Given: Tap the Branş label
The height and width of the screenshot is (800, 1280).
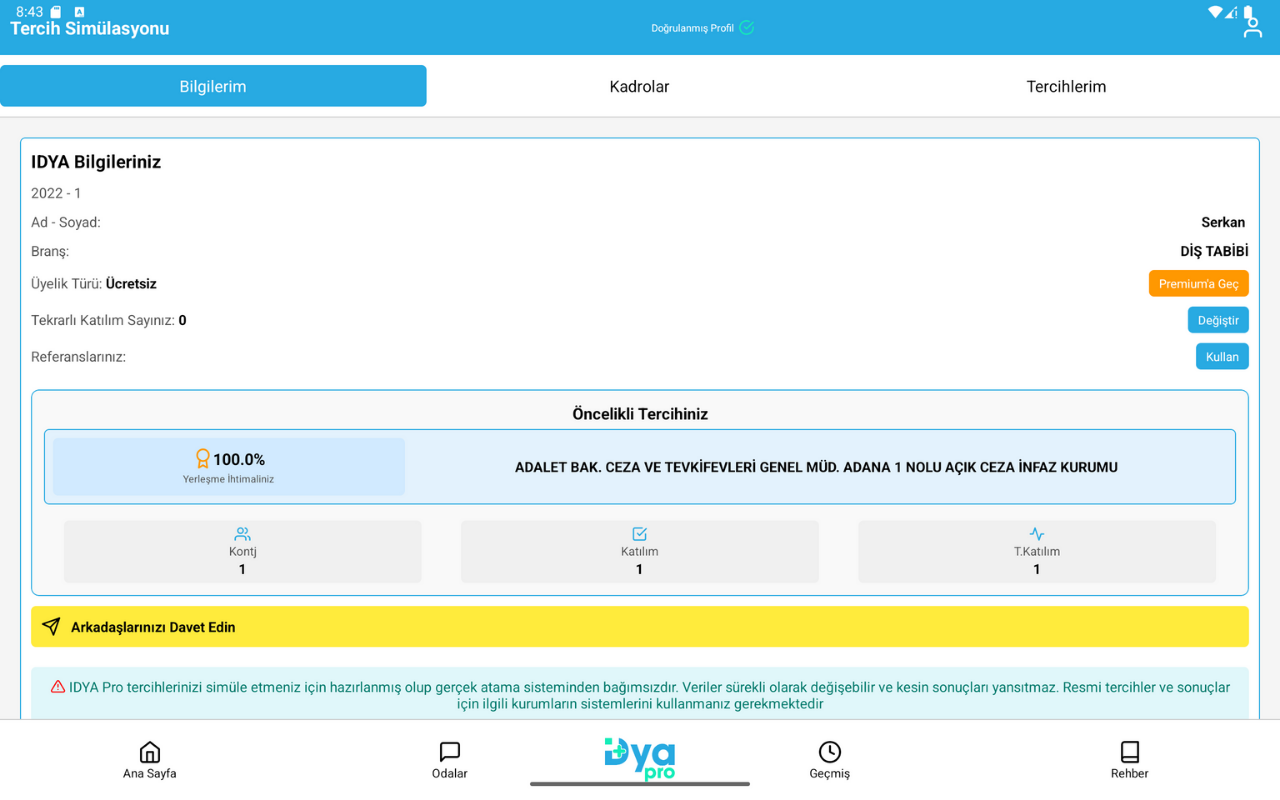Looking at the screenshot, I should click(x=50, y=251).
